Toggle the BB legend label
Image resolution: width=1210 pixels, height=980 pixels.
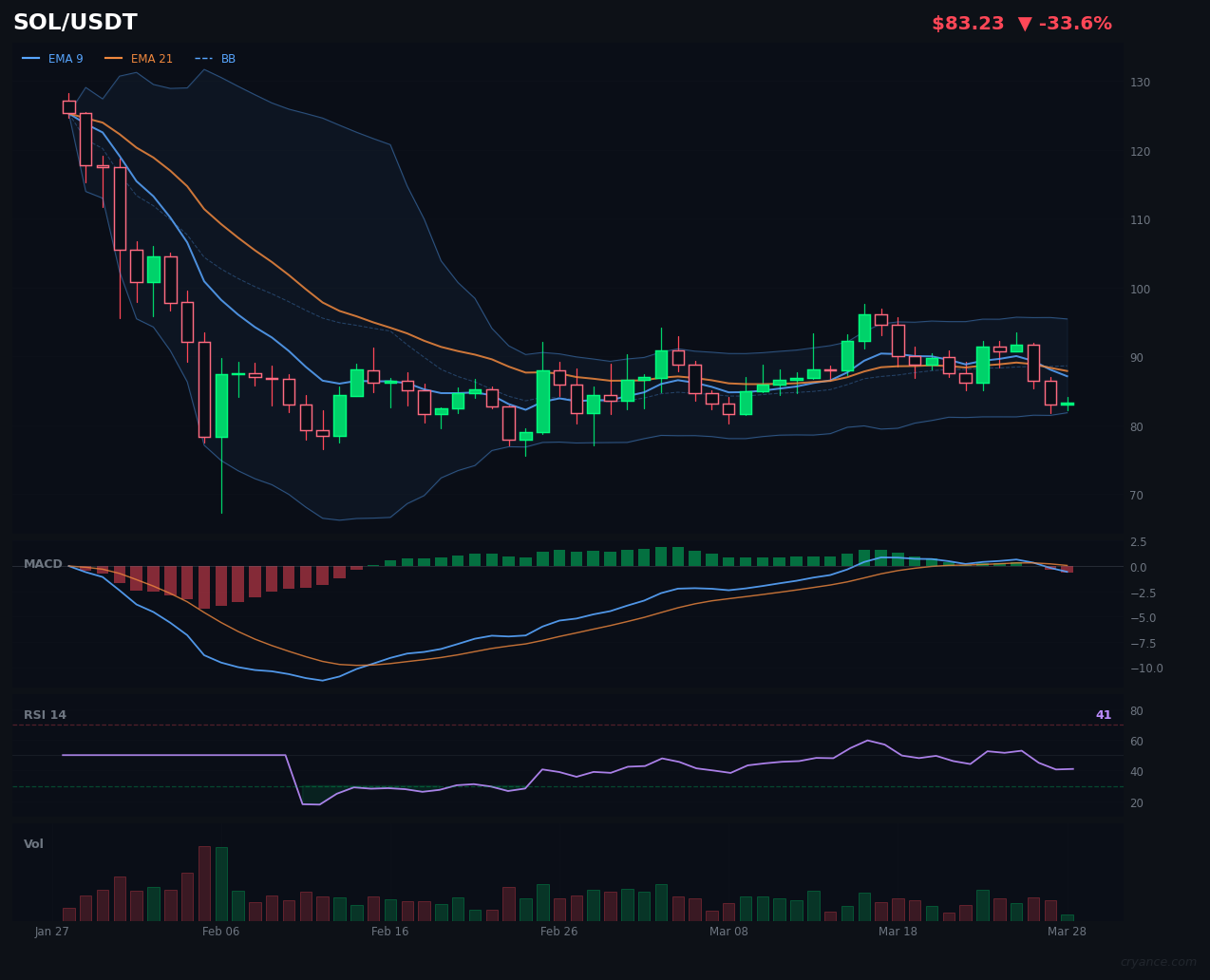228,59
